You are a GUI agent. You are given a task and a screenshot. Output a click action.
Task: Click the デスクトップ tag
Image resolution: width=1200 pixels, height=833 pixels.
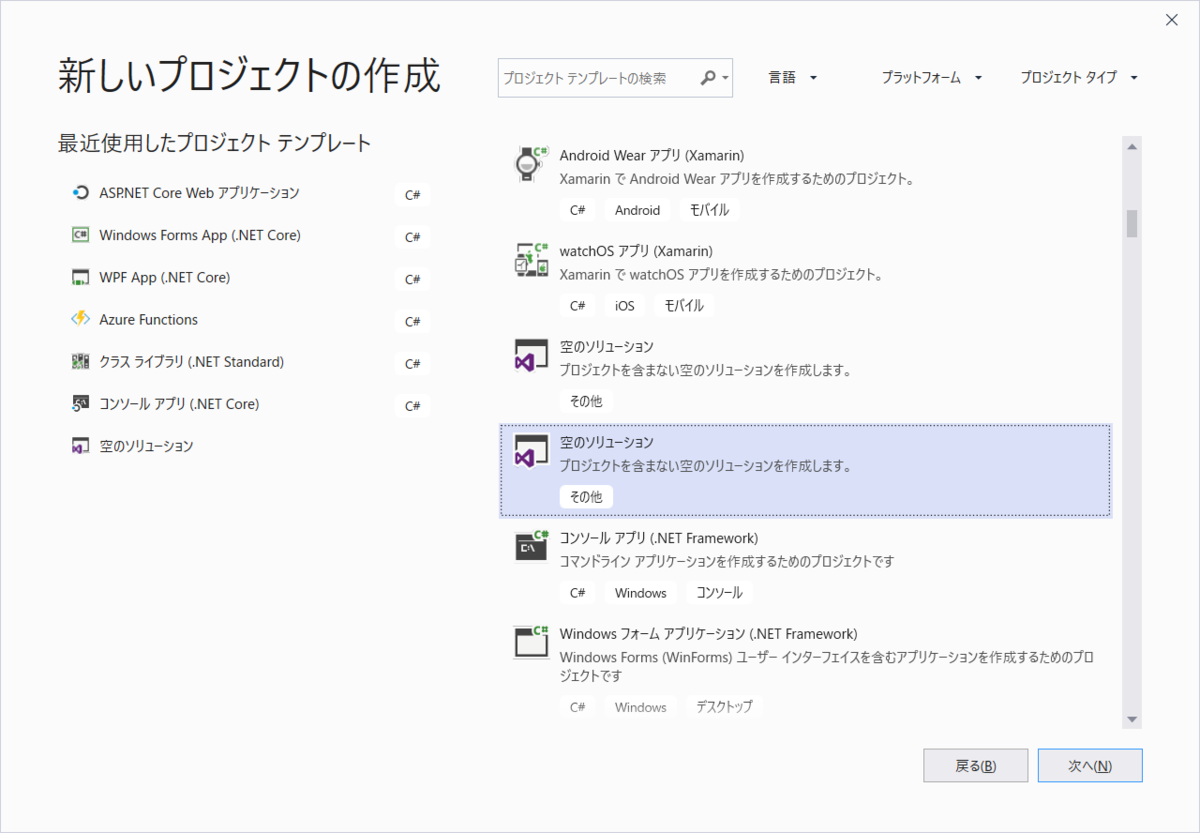tap(725, 707)
